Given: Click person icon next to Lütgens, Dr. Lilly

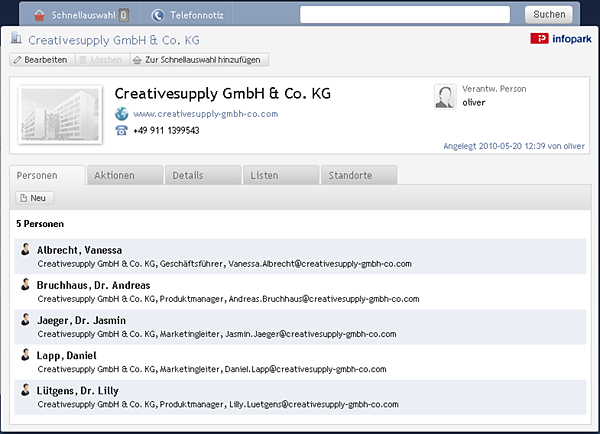Looking at the screenshot, I should coord(26,390).
